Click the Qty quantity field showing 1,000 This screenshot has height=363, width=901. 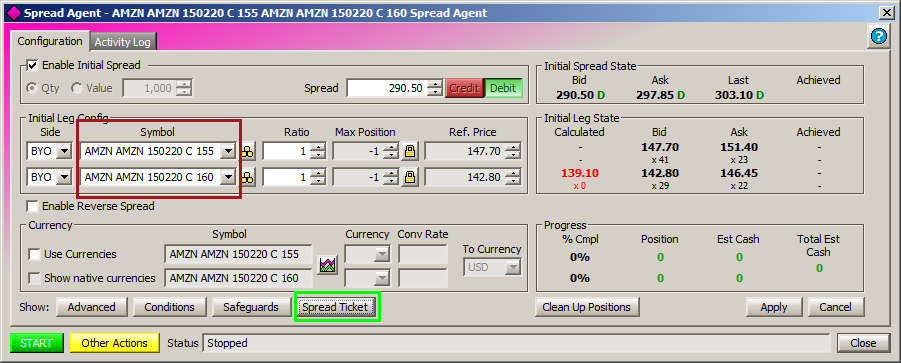coord(150,88)
